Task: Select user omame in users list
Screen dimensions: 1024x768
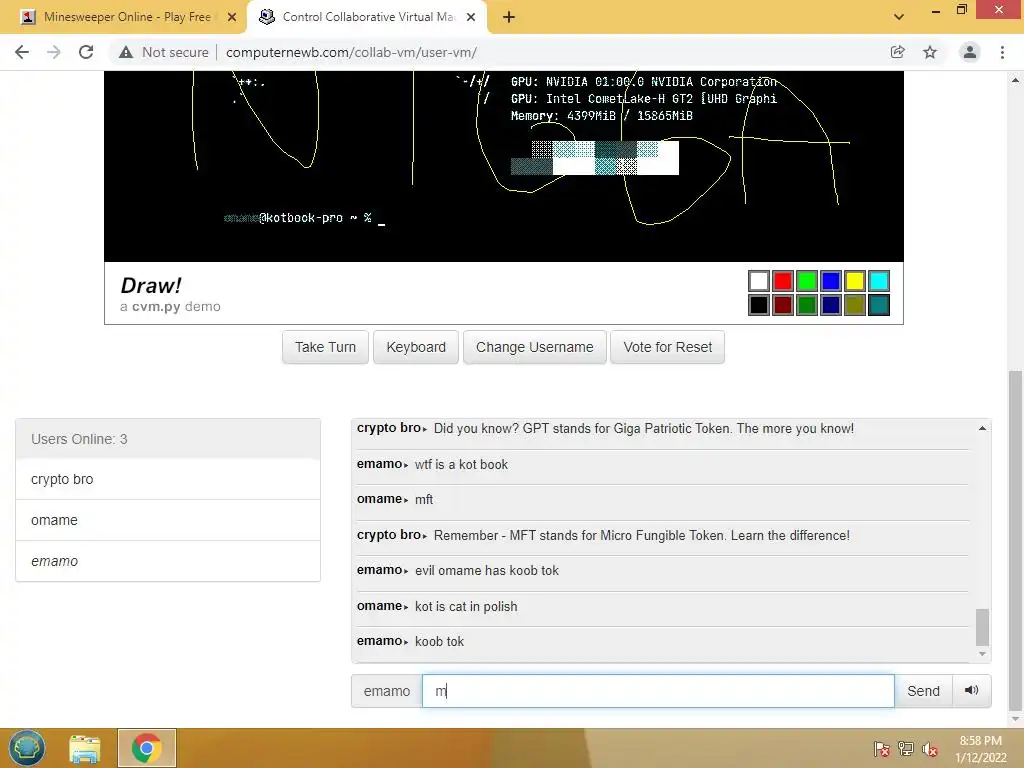Action: (x=168, y=520)
